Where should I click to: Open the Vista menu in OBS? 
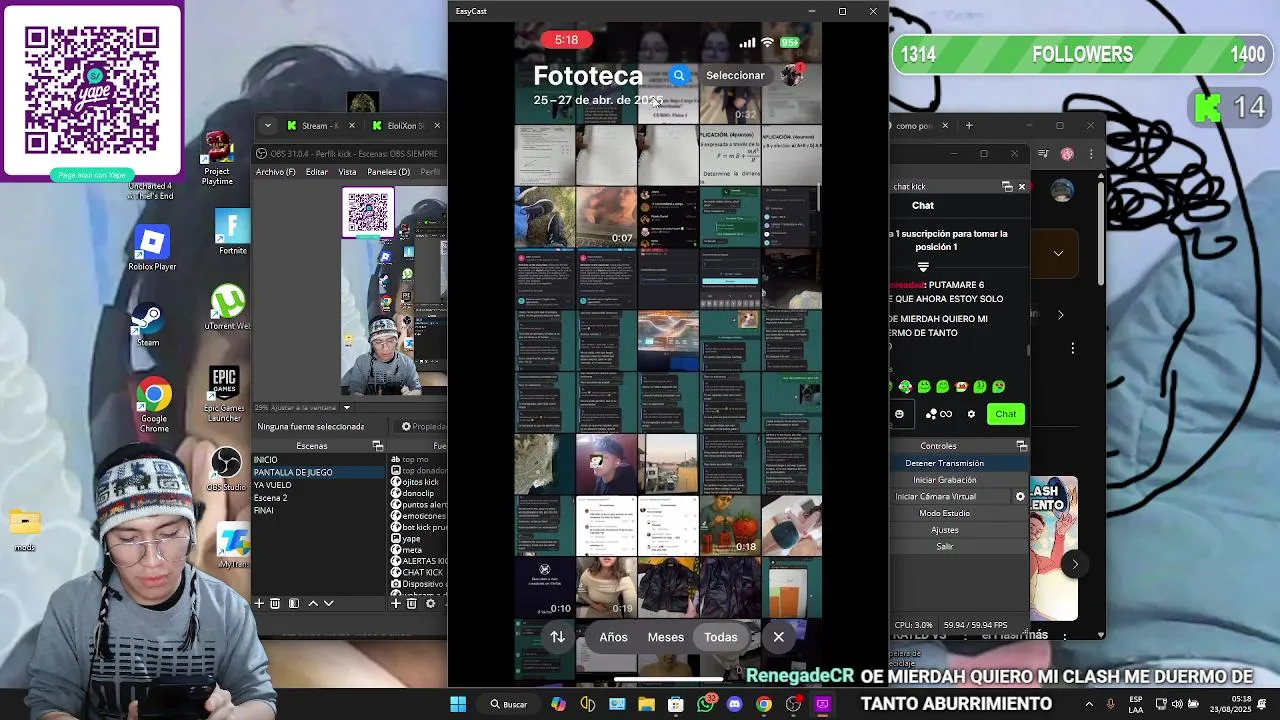click(x=347, y=172)
